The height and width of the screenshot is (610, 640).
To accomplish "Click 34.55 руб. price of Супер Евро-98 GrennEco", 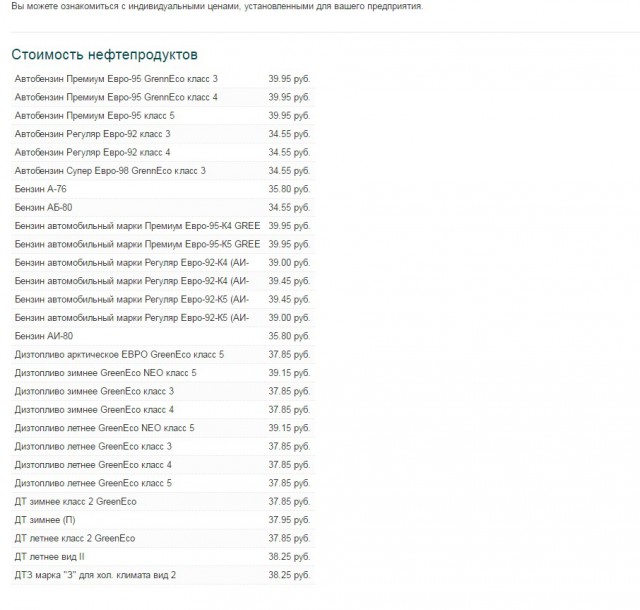I will coord(289,171).
